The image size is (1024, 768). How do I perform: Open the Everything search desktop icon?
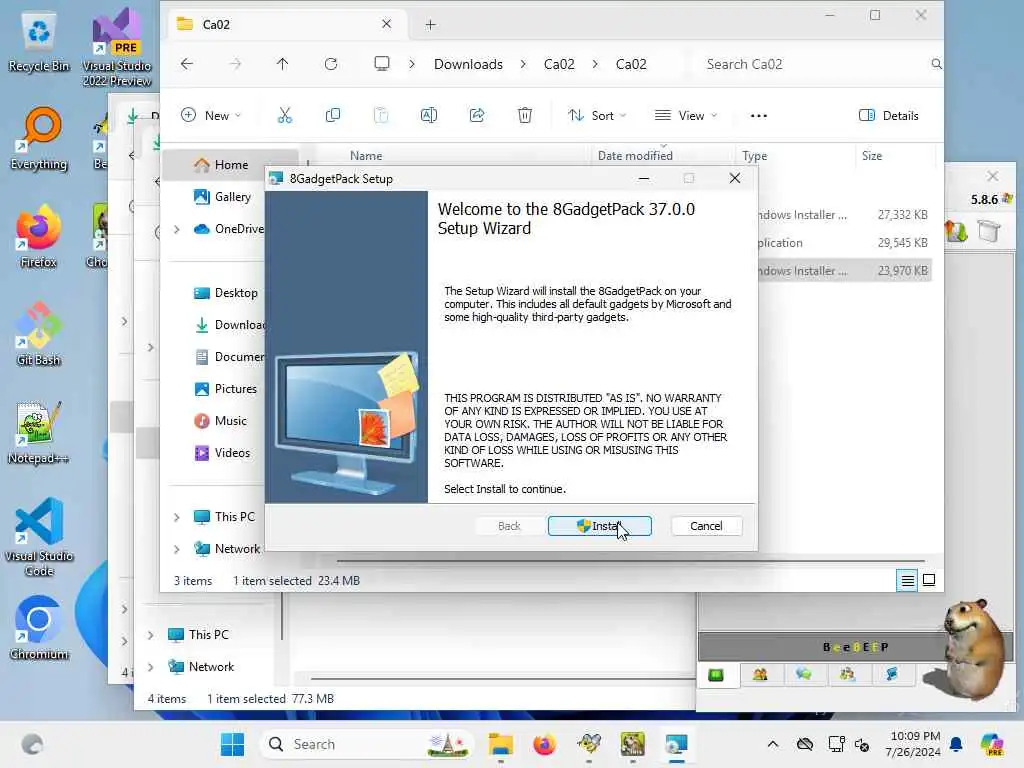39,138
